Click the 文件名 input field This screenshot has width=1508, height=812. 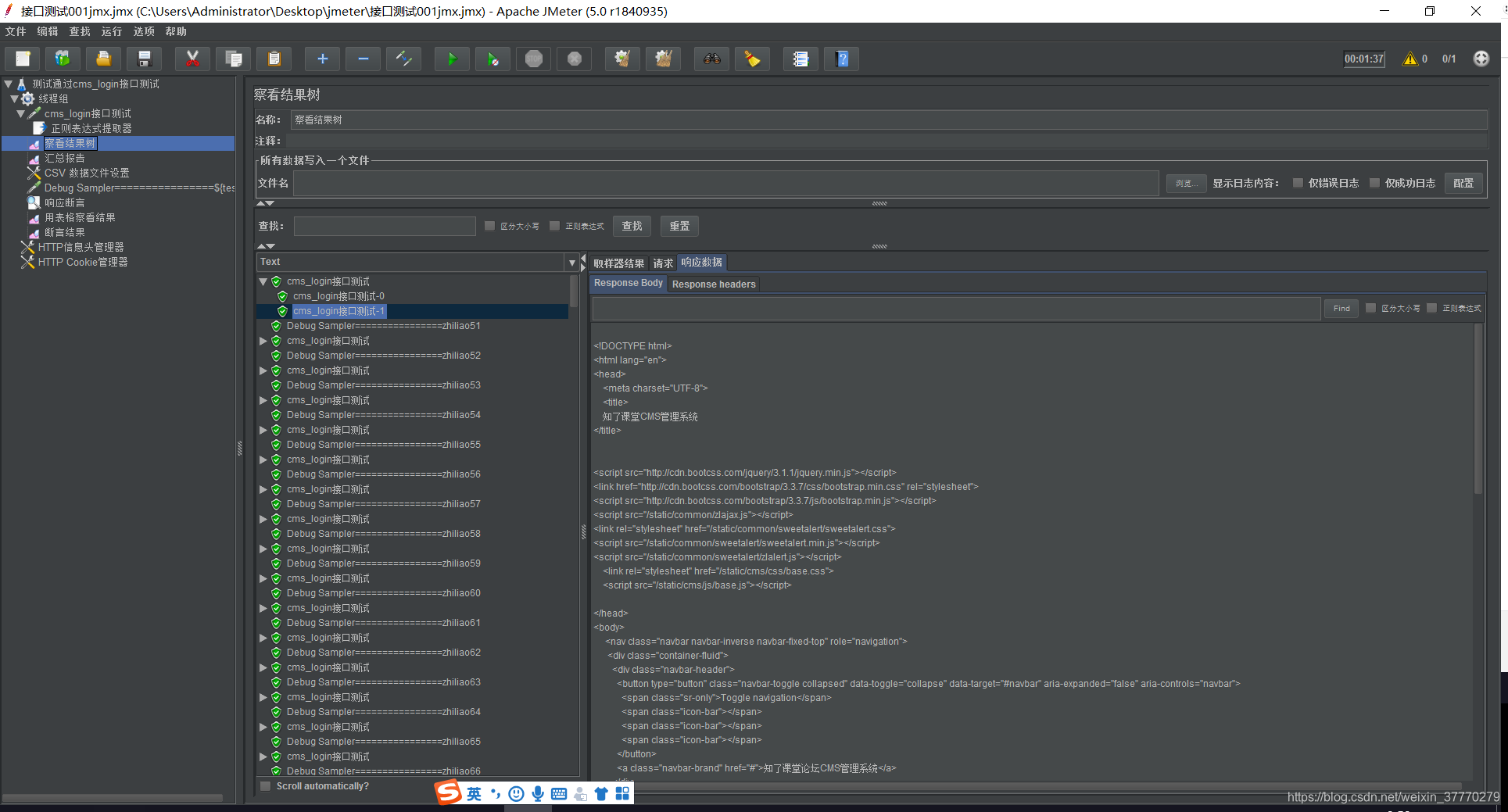point(725,183)
